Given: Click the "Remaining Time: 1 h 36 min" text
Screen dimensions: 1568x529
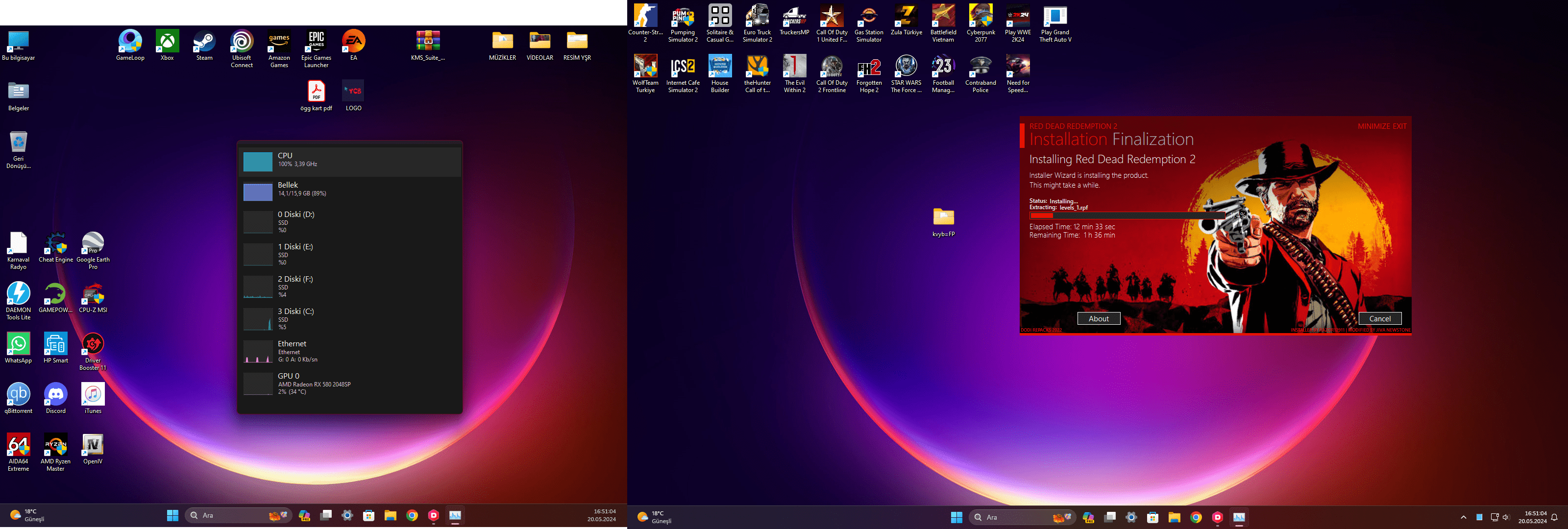Looking at the screenshot, I should tap(1072, 235).
